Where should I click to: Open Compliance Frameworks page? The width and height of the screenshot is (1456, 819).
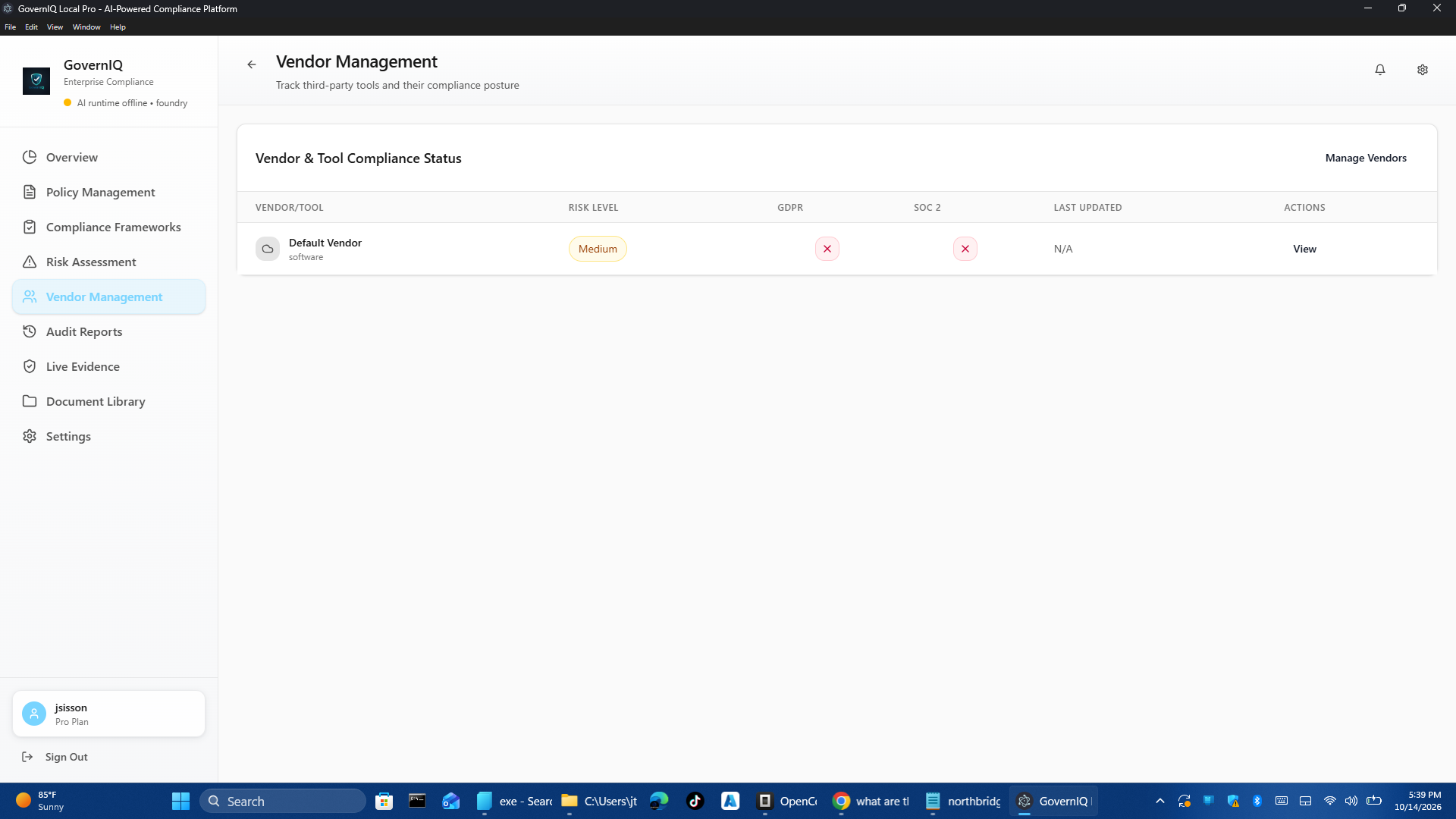coord(108,227)
